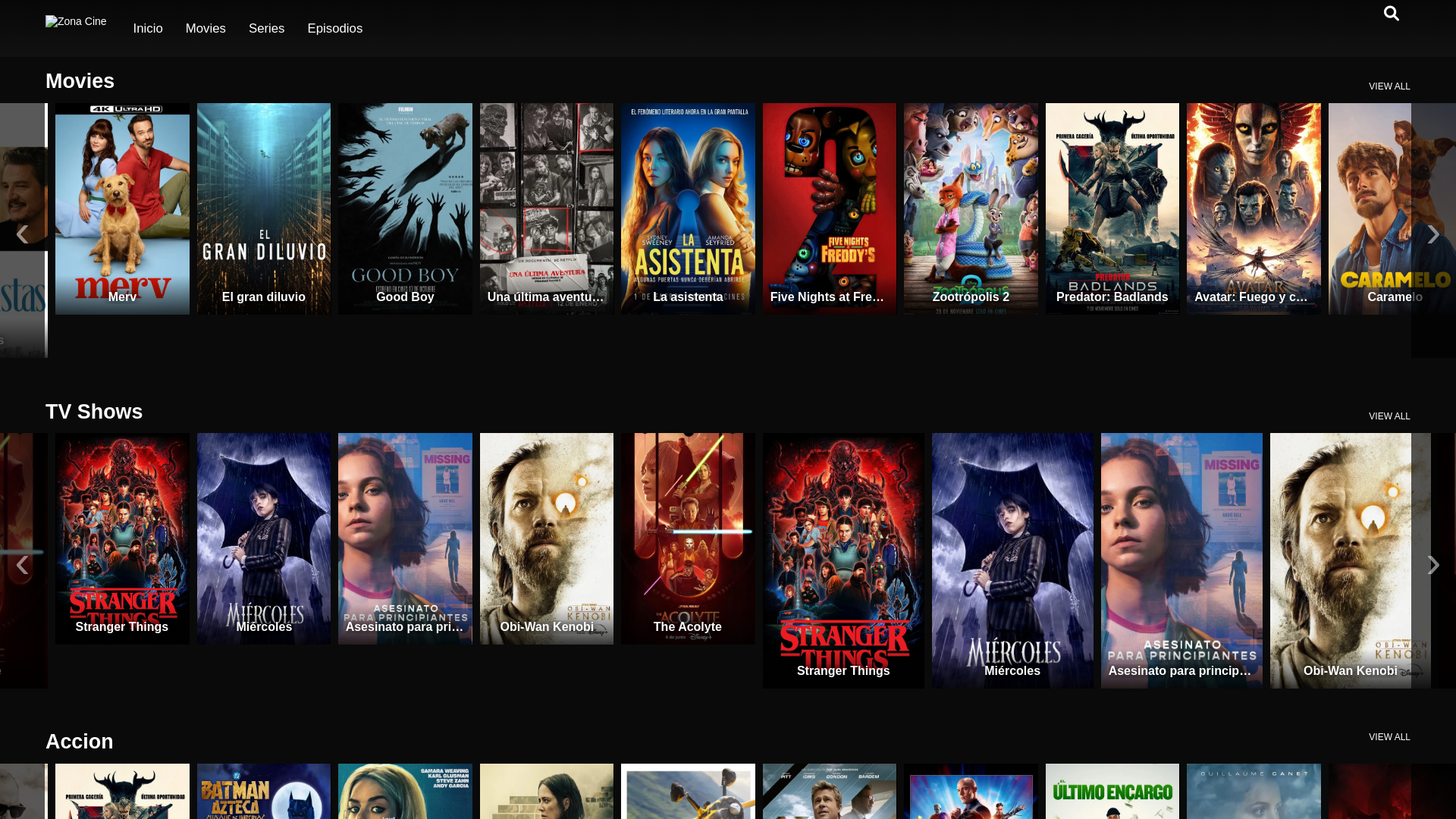Image resolution: width=1456 pixels, height=819 pixels.
Task: View all TV Shows listings
Action: pos(1389,416)
